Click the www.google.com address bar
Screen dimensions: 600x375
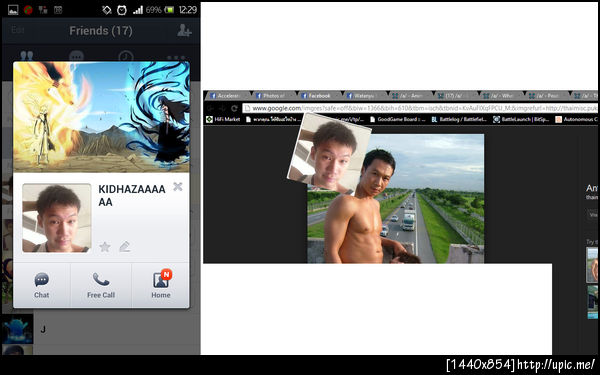click(x=420, y=108)
